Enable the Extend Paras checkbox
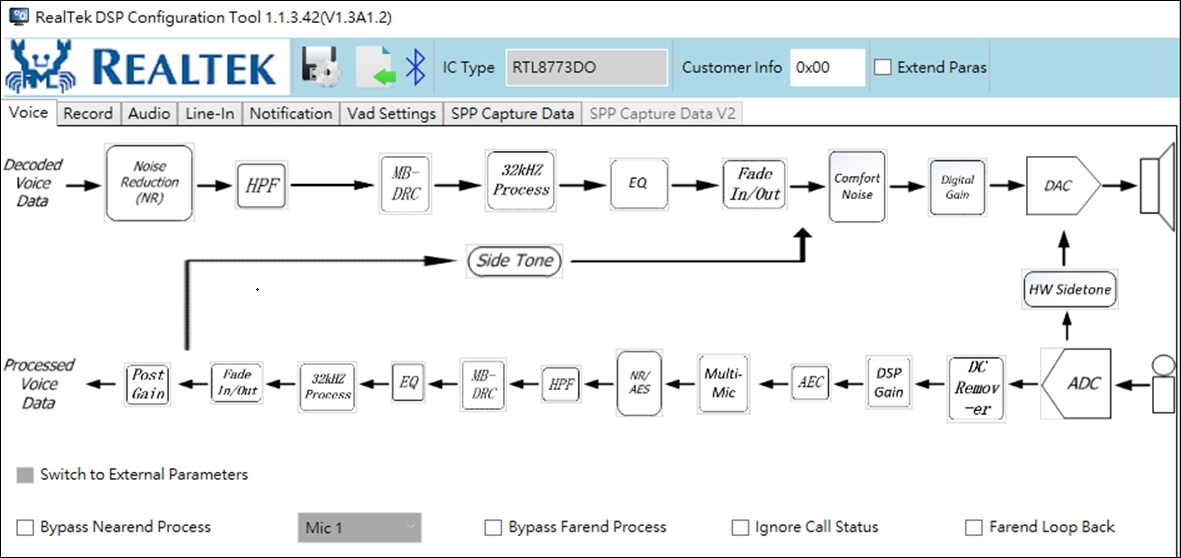Viewport: 1181px width, 558px height. (882, 67)
